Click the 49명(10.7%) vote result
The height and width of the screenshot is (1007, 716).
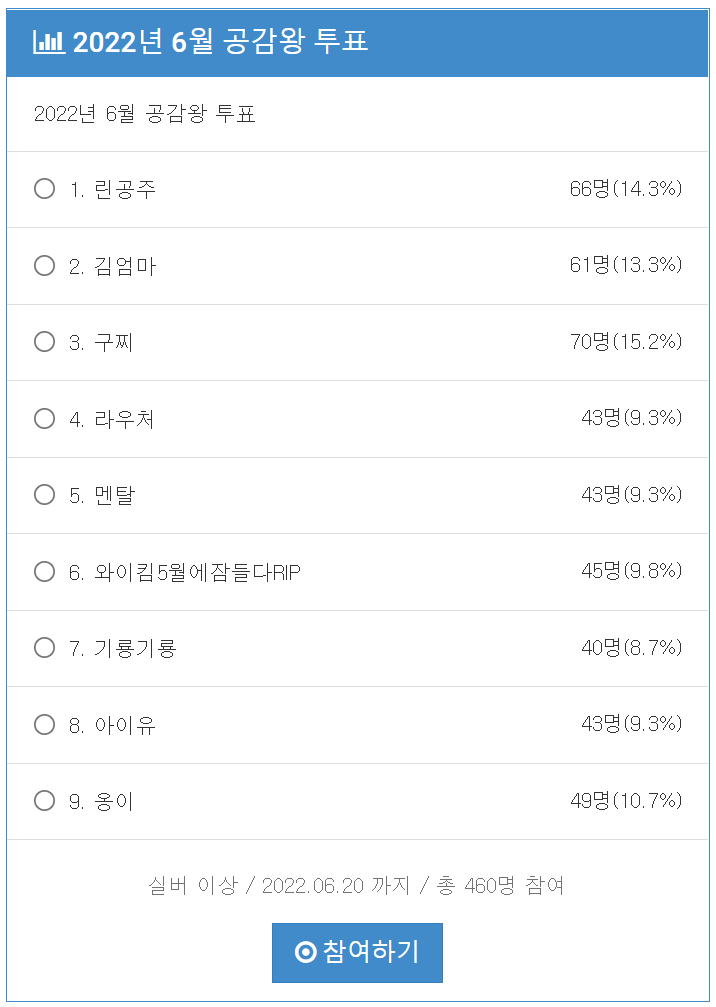tap(626, 800)
